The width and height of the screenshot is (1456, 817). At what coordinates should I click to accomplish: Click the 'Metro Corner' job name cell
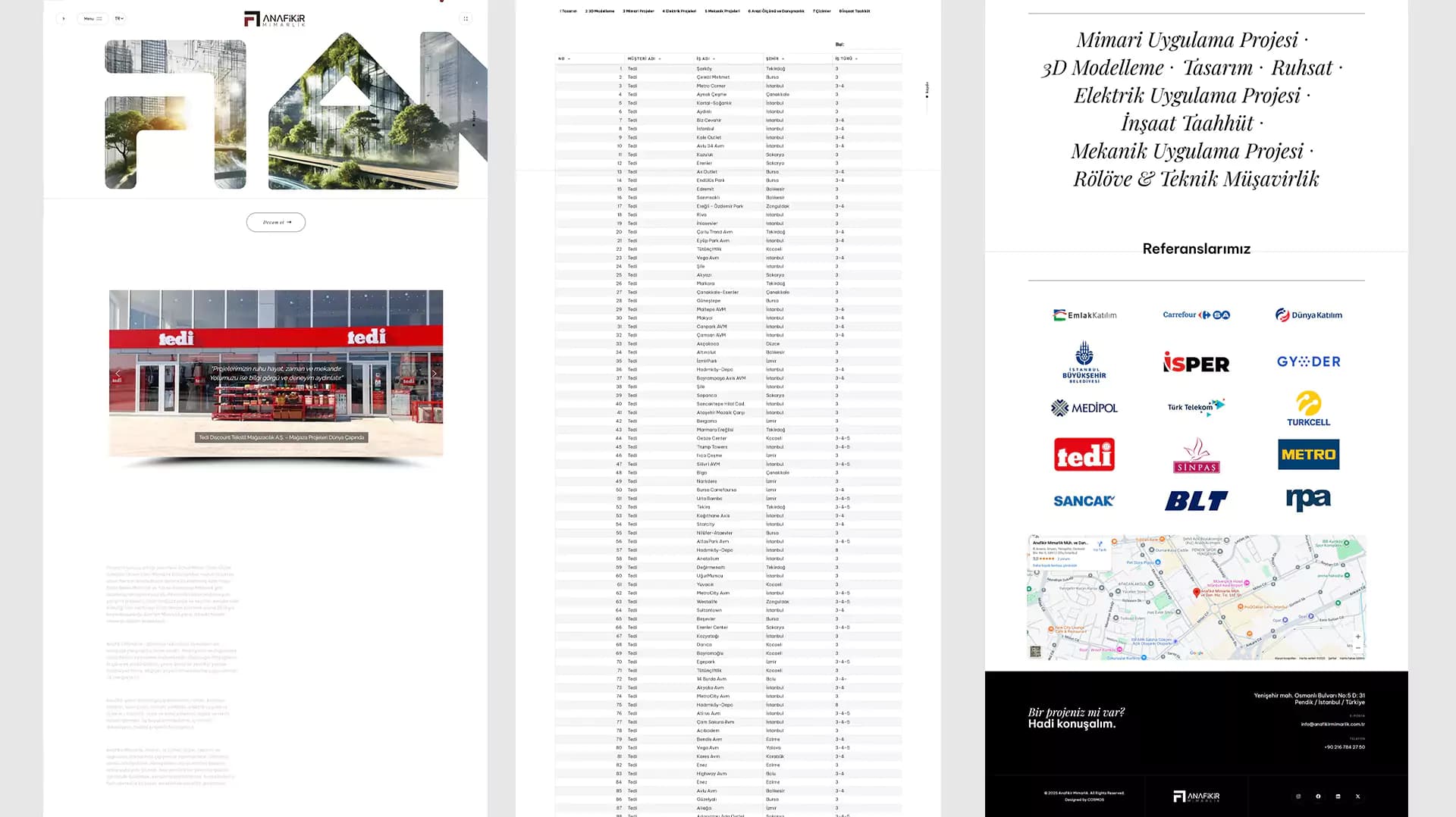pos(711,86)
